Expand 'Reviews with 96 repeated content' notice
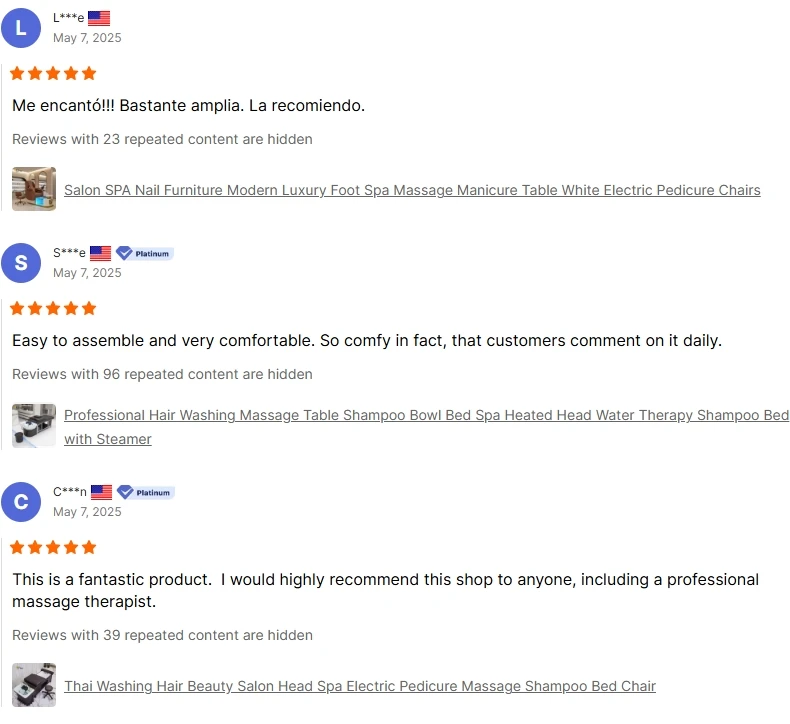This screenshot has height=724, width=790. [x=162, y=374]
